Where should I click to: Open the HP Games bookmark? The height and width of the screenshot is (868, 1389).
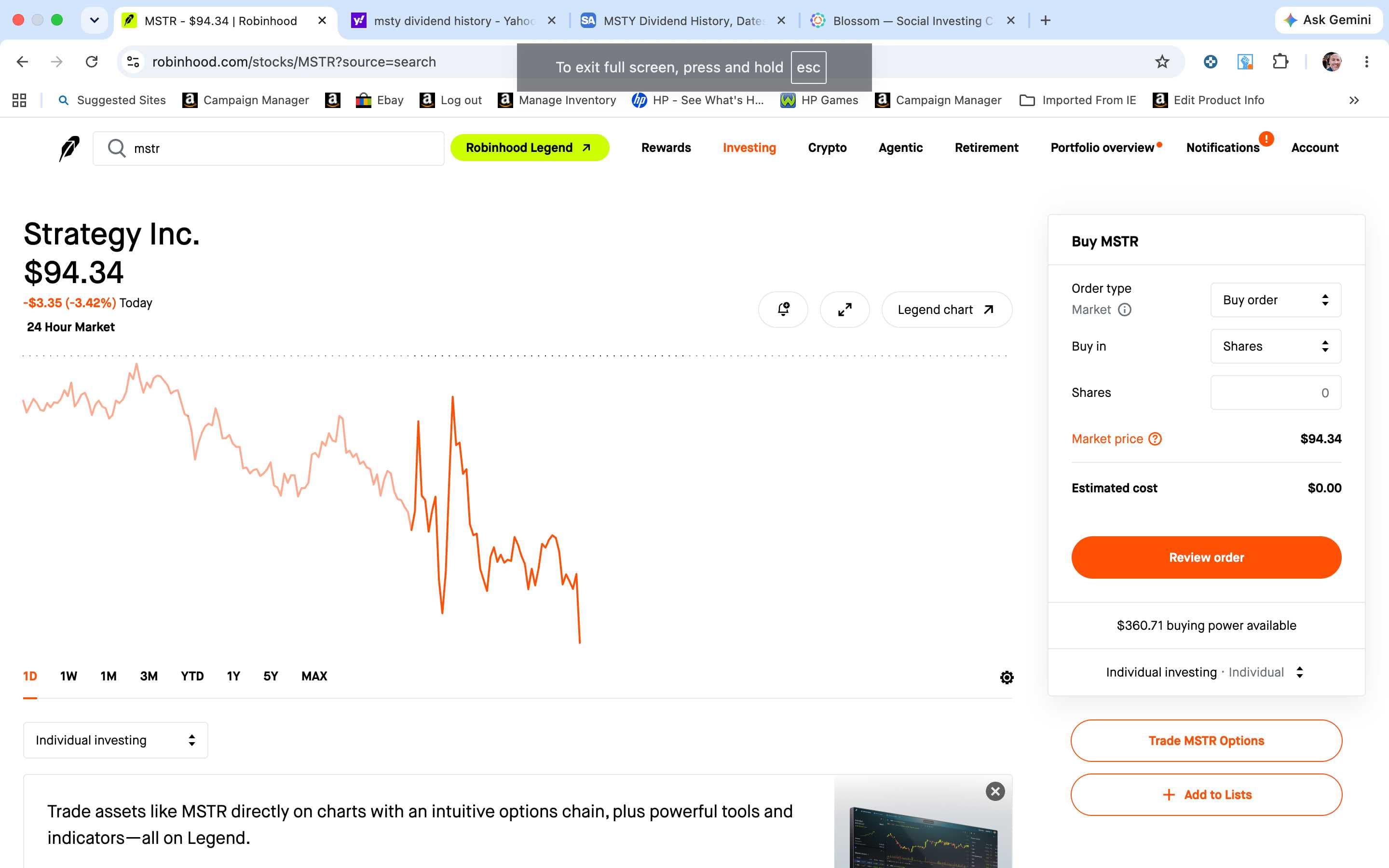[x=819, y=100]
